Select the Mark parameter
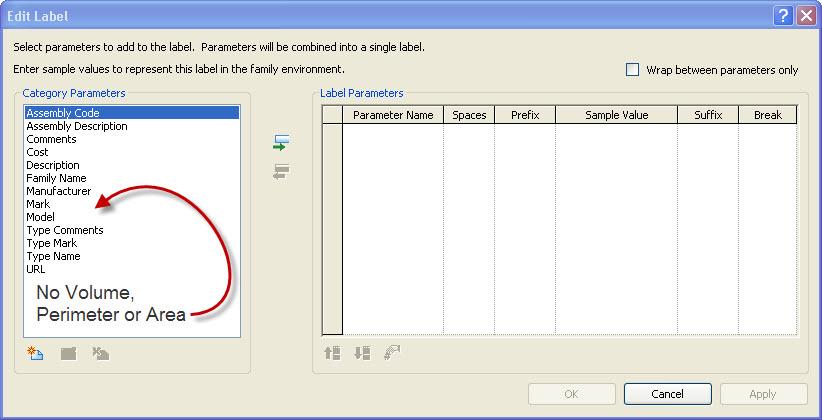The width and height of the screenshot is (822, 420). pos(132,204)
